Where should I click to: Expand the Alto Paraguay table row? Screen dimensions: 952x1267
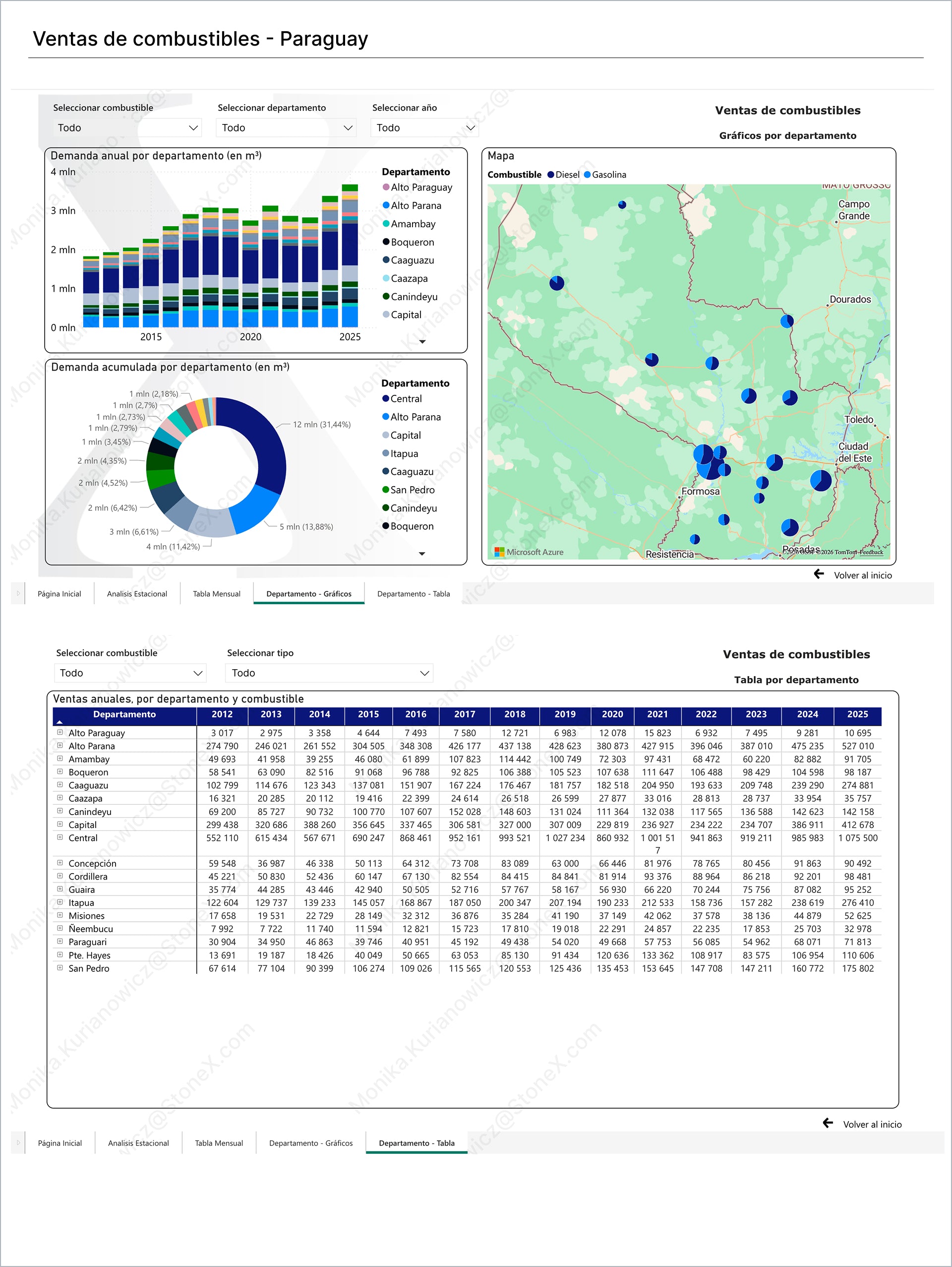59,732
